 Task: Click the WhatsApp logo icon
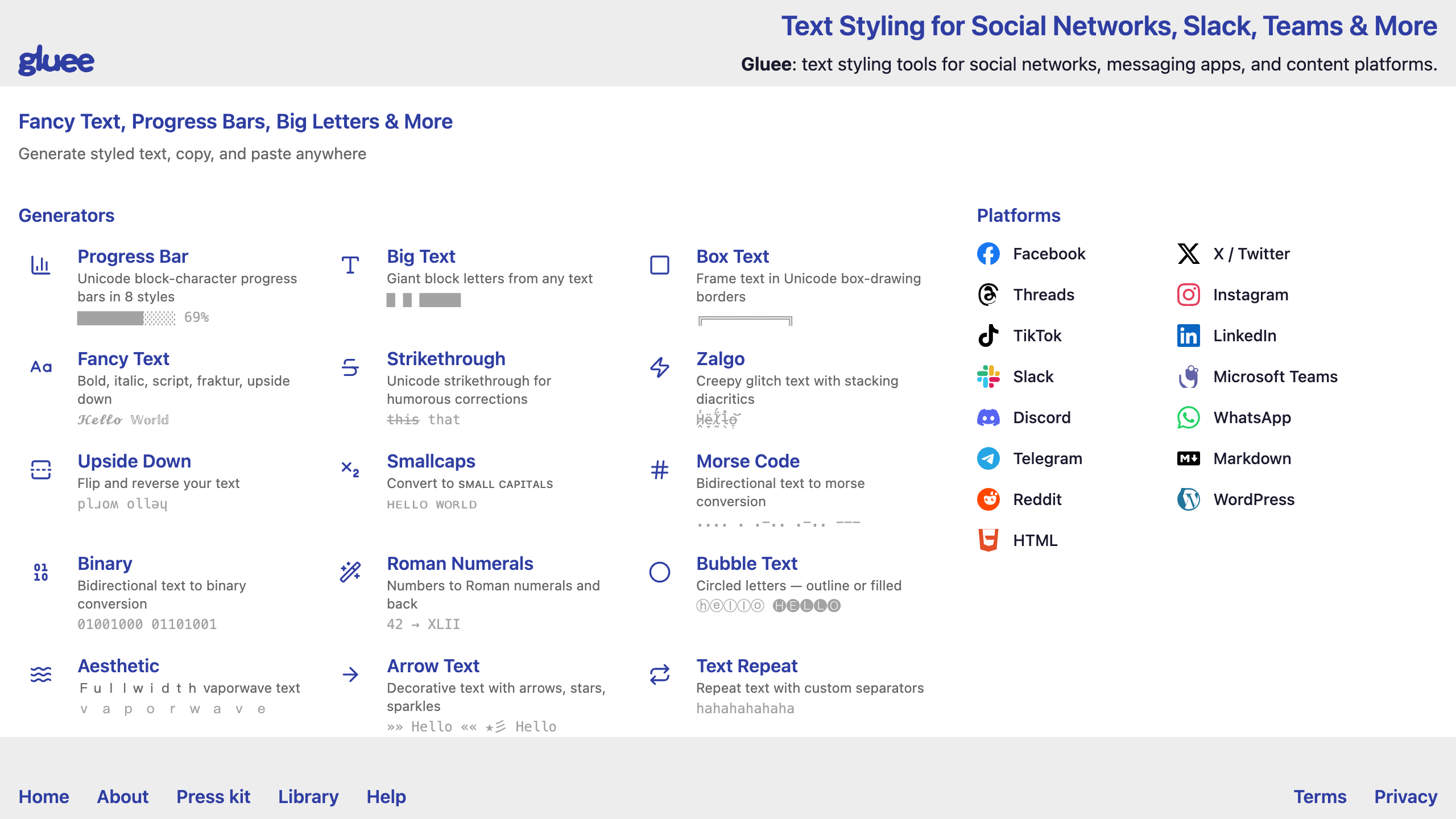click(x=1189, y=417)
